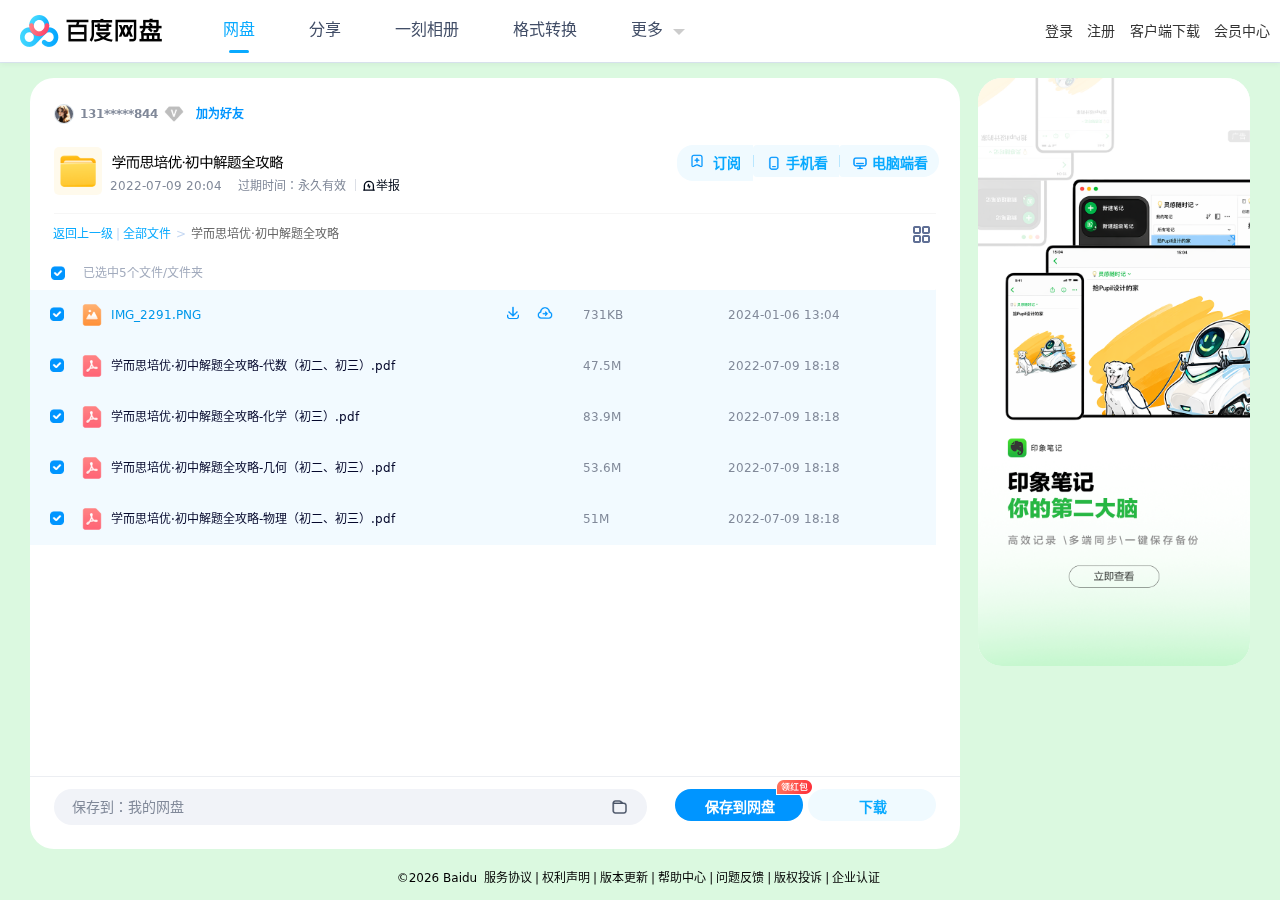Click 手机看 to view on phone
This screenshot has width=1280, height=900.
tap(797, 163)
